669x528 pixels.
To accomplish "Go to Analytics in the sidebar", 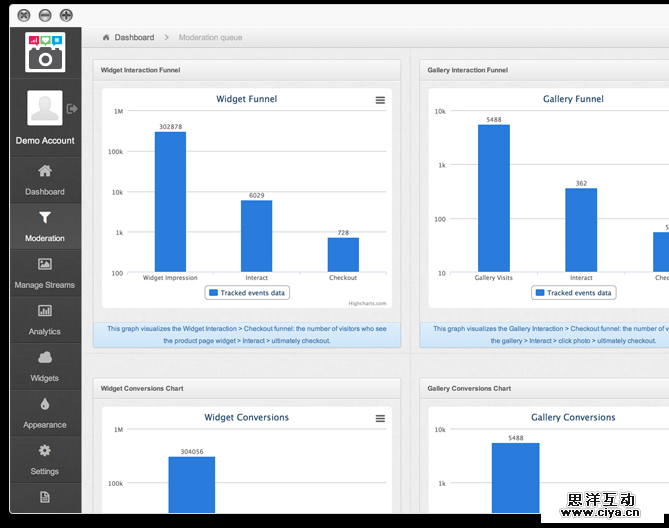I will (45, 320).
